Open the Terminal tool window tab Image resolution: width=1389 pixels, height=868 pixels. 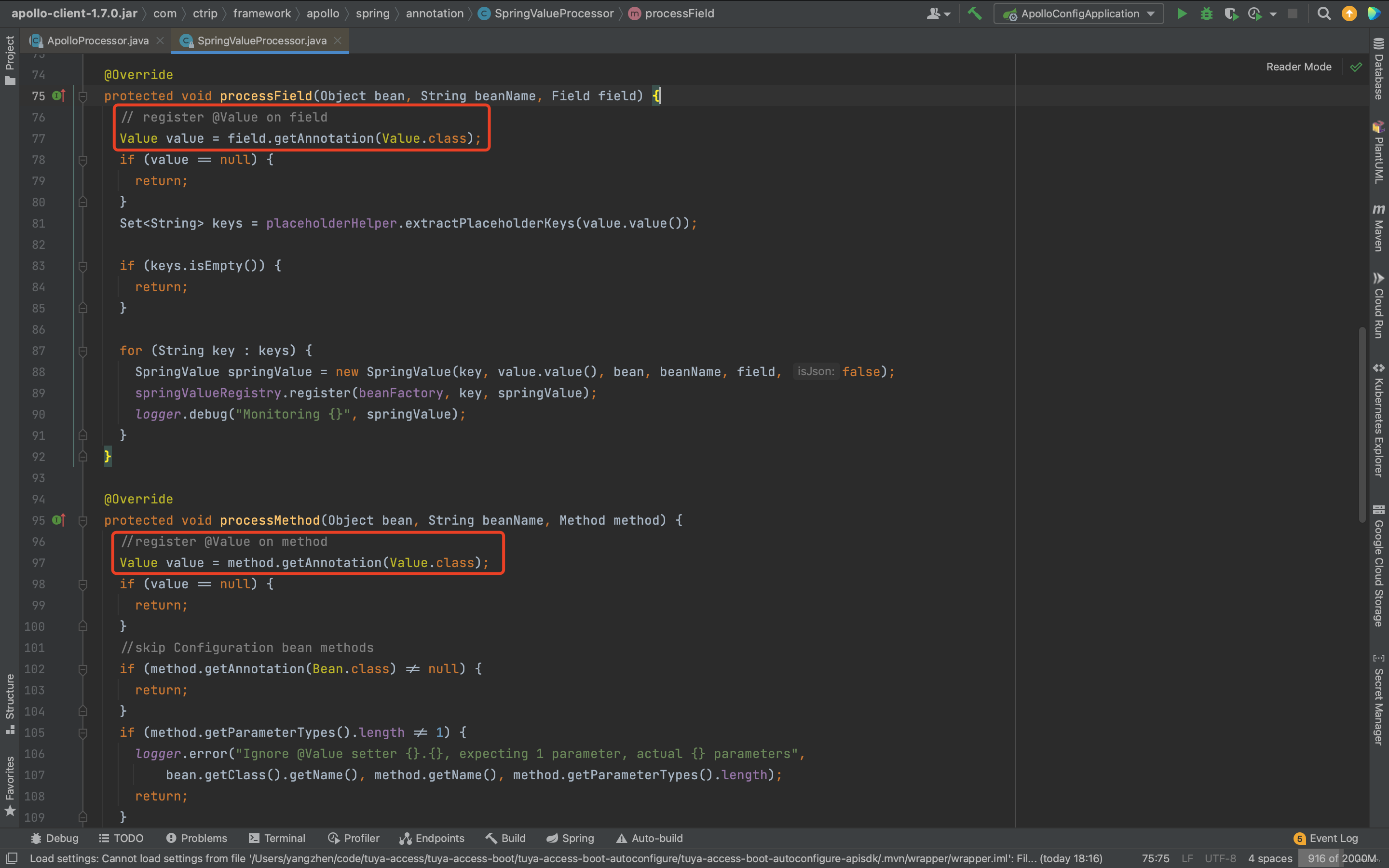277,838
